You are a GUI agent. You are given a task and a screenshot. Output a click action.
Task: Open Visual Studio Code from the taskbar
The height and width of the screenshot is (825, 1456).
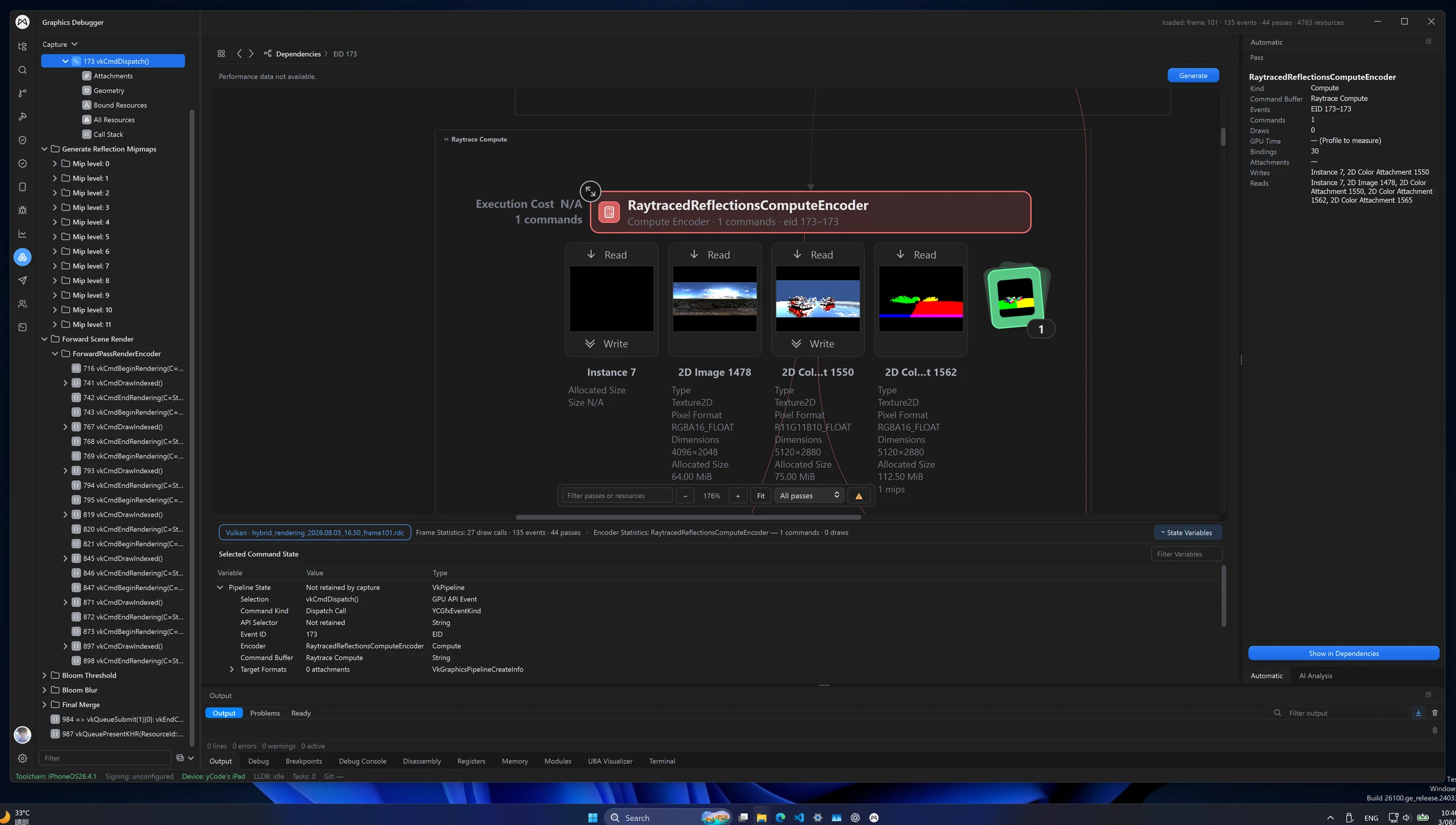799,818
